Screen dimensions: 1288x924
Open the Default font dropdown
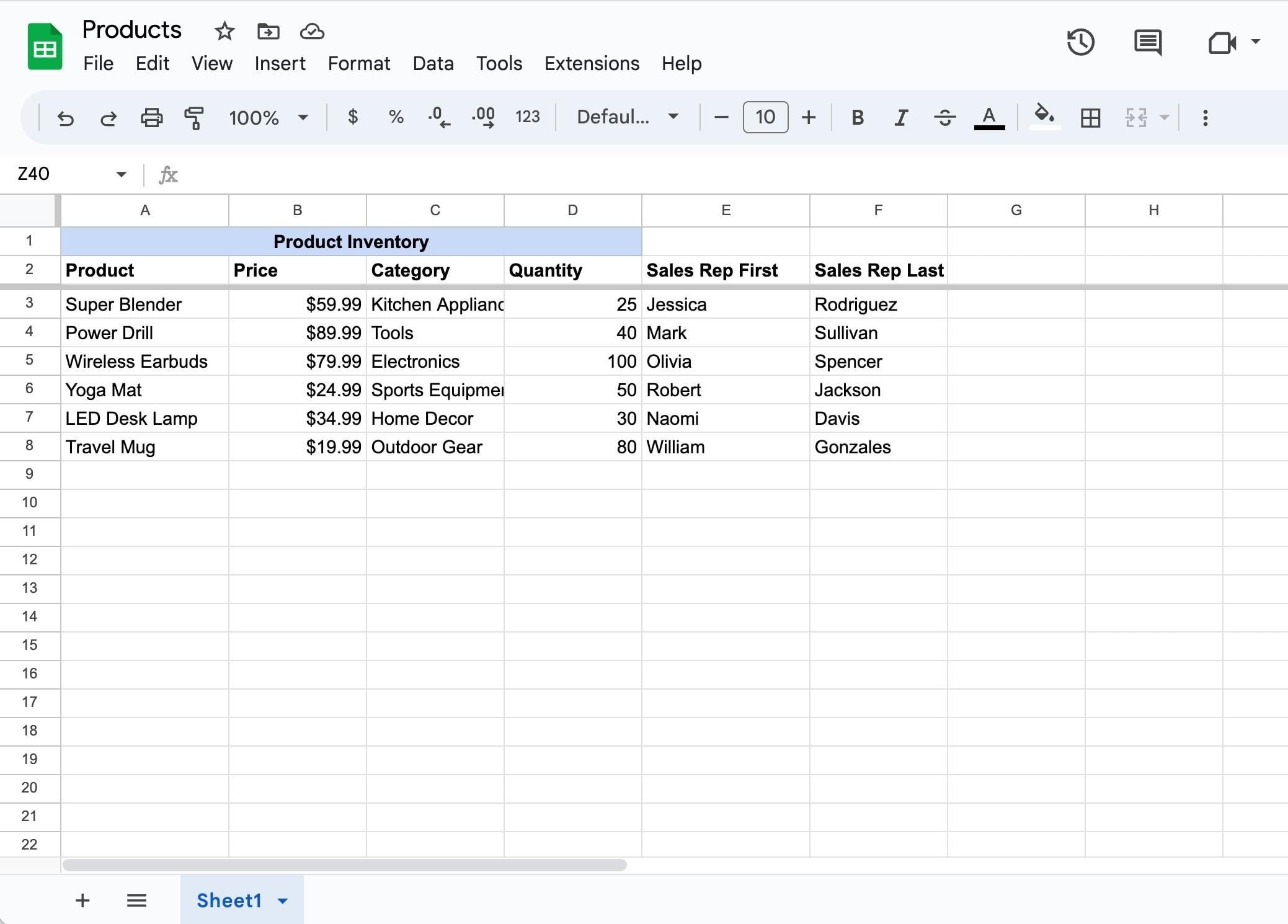coord(628,117)
